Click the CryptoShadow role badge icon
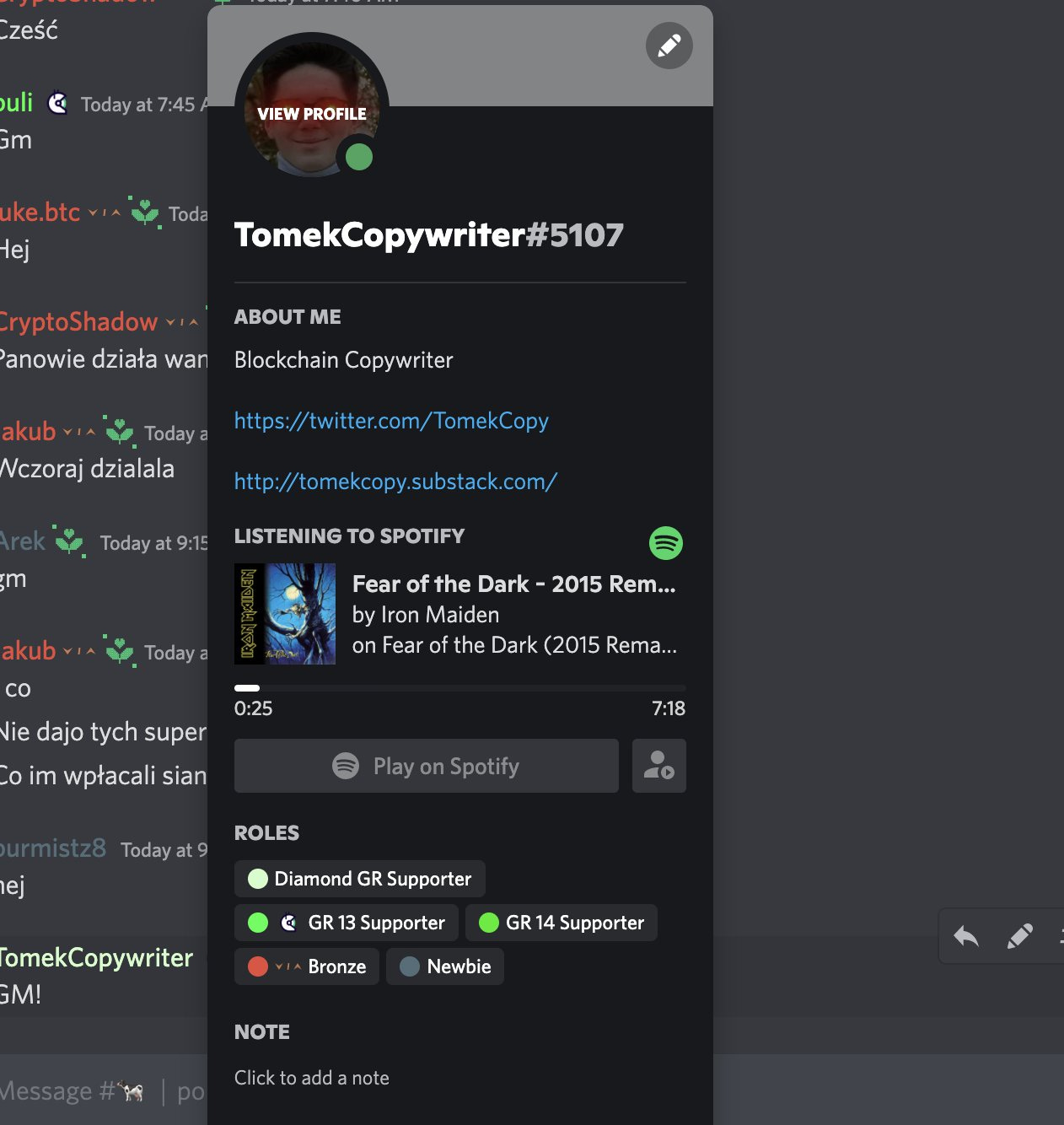 (x=182, y=322)
